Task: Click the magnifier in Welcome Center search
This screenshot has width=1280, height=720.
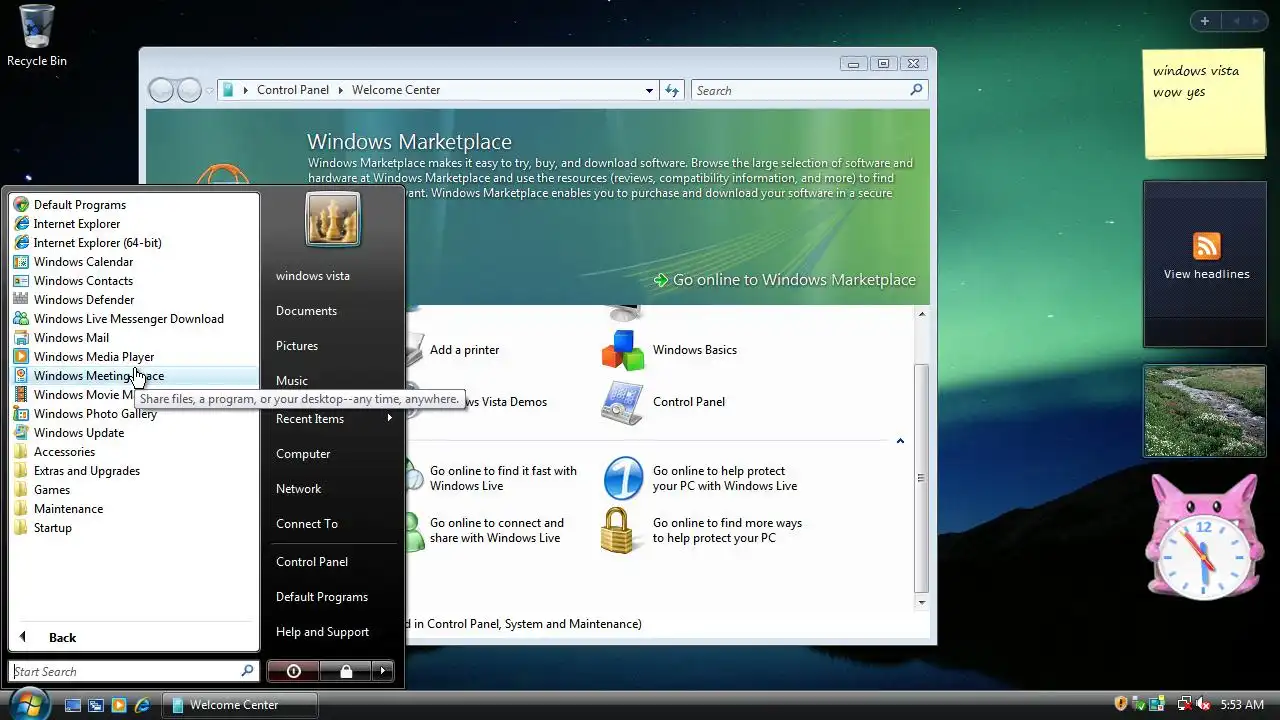Action: pyautogui.click(x=915, y=90)
